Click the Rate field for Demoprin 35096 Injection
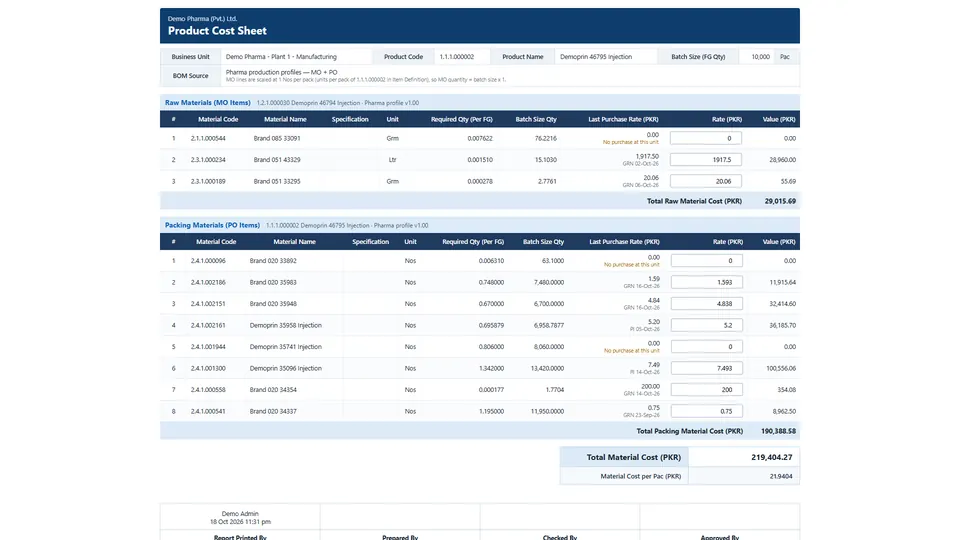960x540 pixels. pos(707,368)
